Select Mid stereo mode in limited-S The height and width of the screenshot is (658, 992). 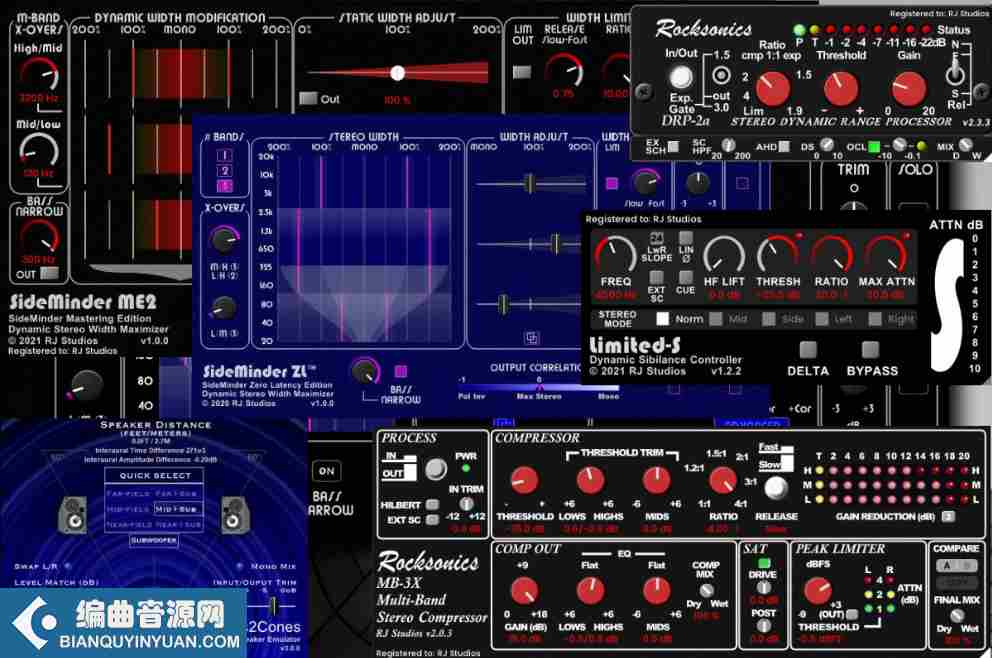716,319
